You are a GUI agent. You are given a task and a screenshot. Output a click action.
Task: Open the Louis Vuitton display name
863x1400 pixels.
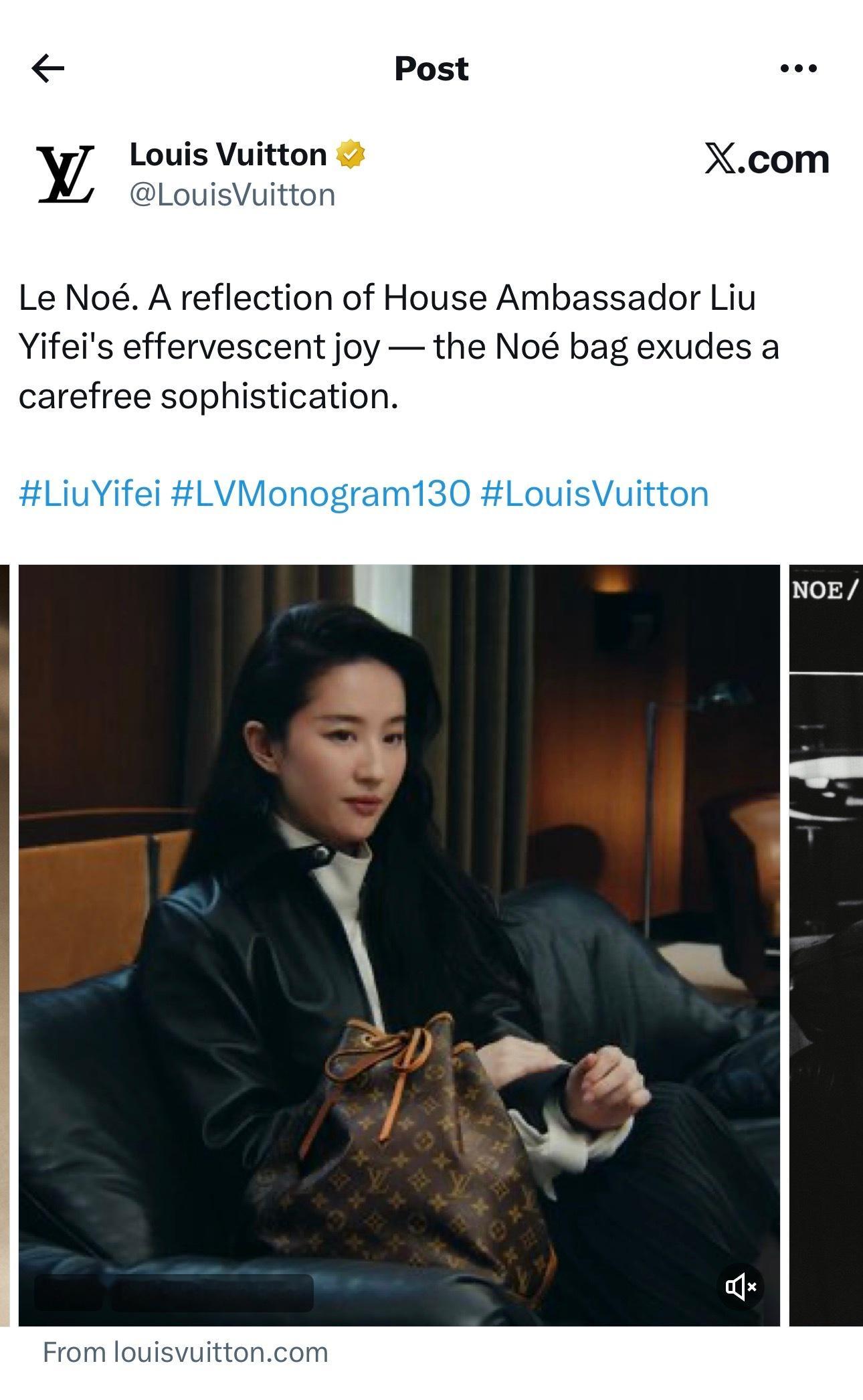point(228,155)
